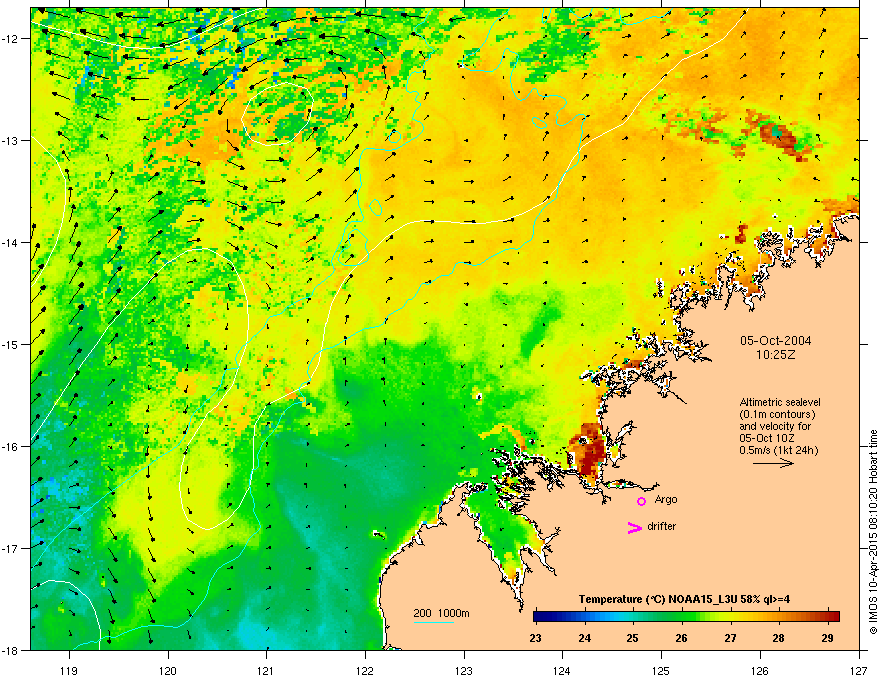This screenshot has height=680, width=880.
Task: Click the '(0.1m contours)' caption line
Action: point(777,415)
